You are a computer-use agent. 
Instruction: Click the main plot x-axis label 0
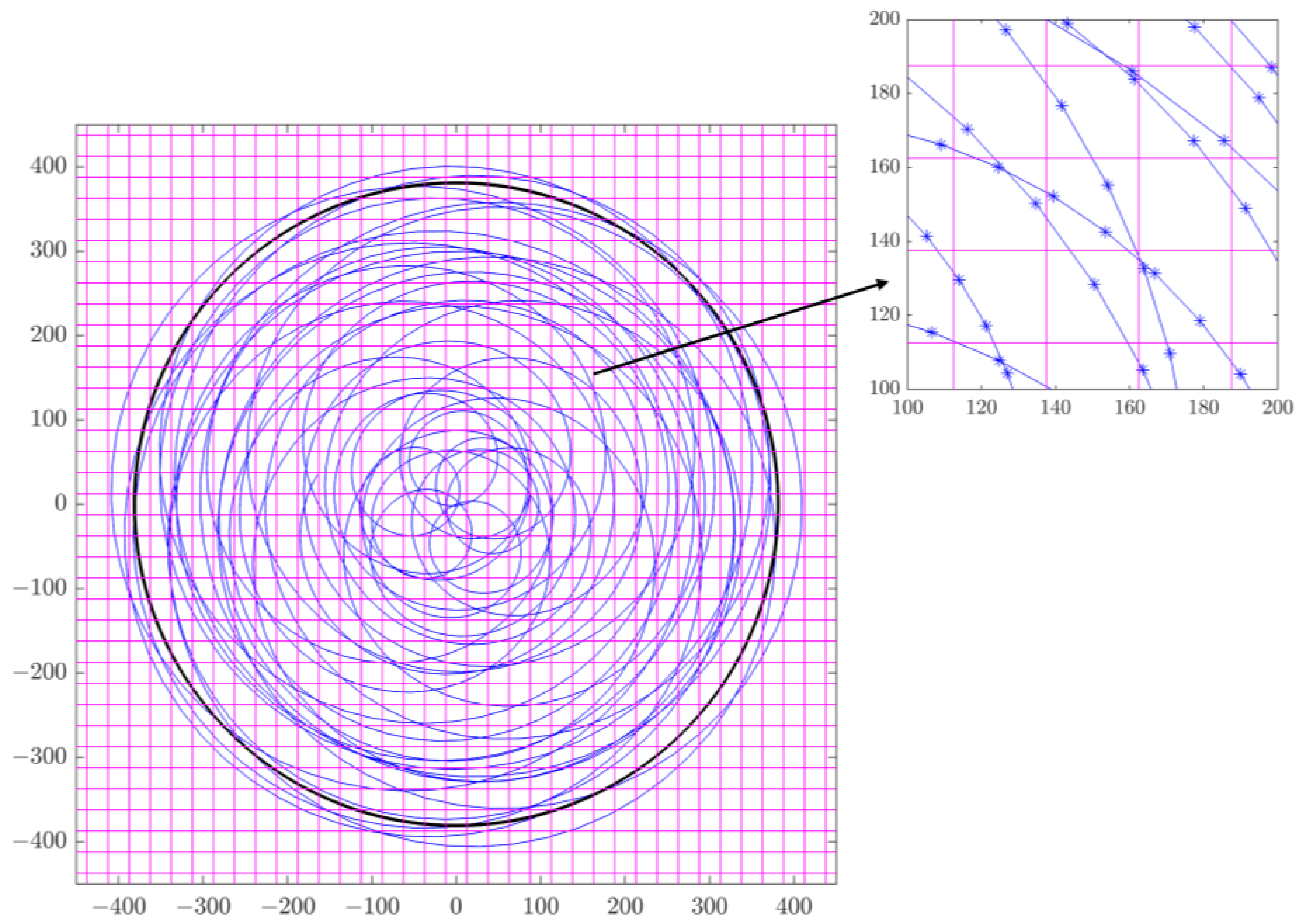pyautogui.click(x=456, y=905)
